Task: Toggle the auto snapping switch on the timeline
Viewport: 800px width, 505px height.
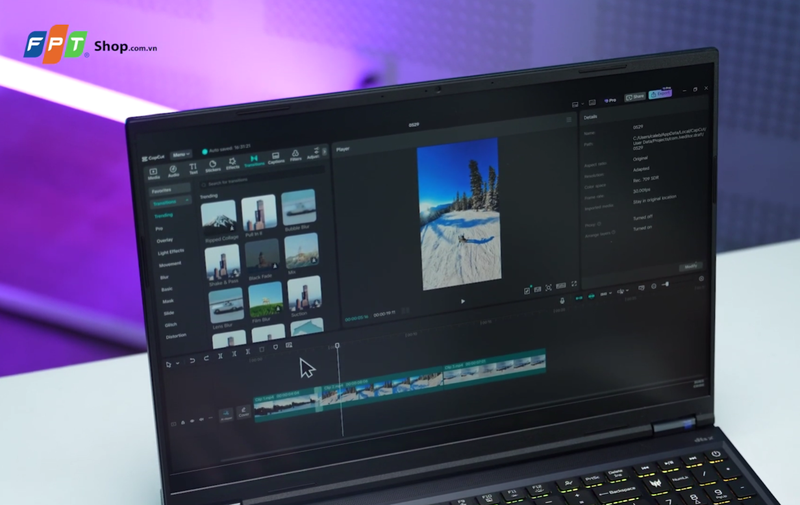Action: [591, 296]
